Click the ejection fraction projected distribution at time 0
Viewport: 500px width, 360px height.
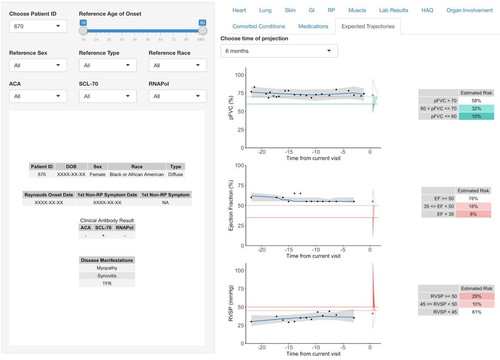pos(373,213)
